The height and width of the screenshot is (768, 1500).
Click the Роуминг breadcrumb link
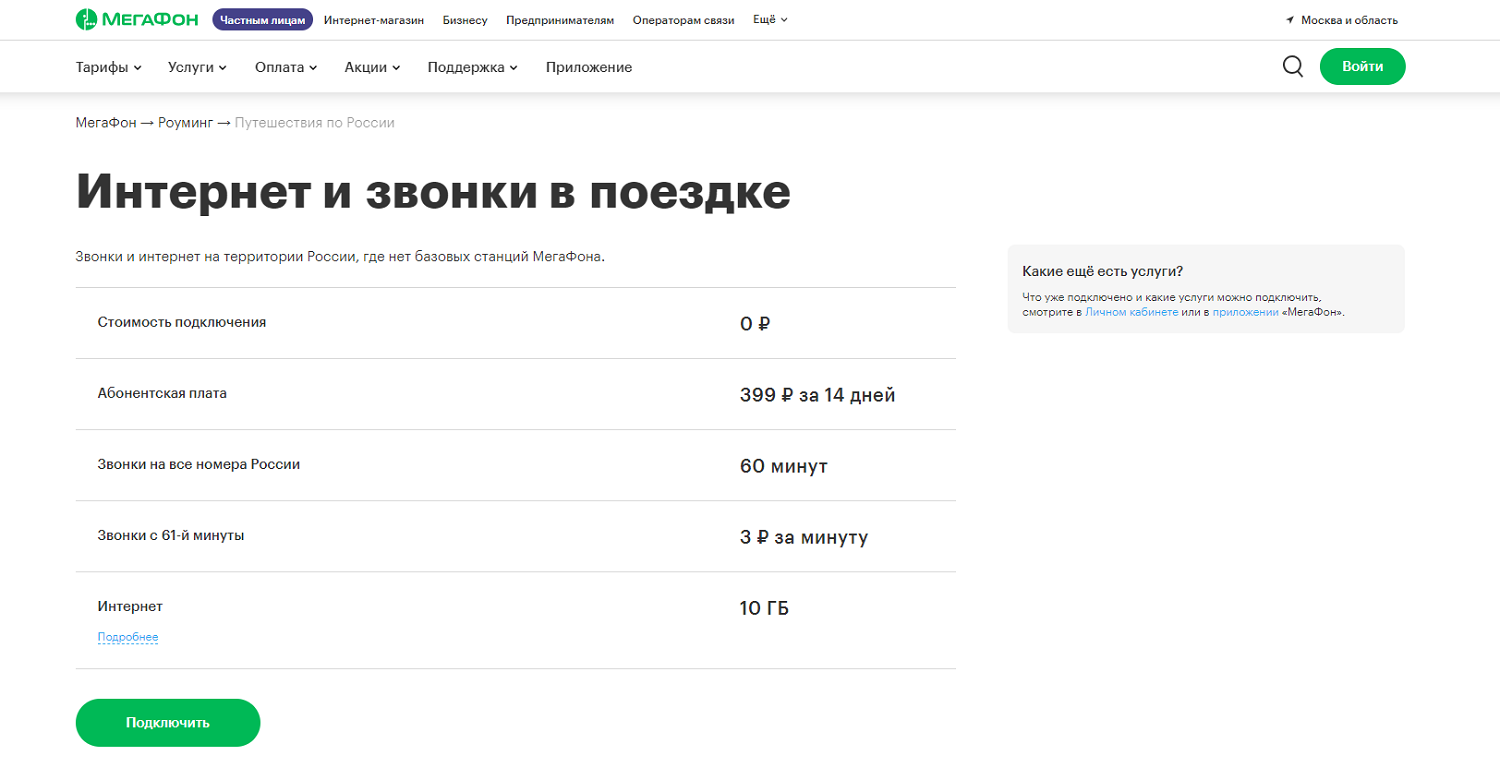187,122
